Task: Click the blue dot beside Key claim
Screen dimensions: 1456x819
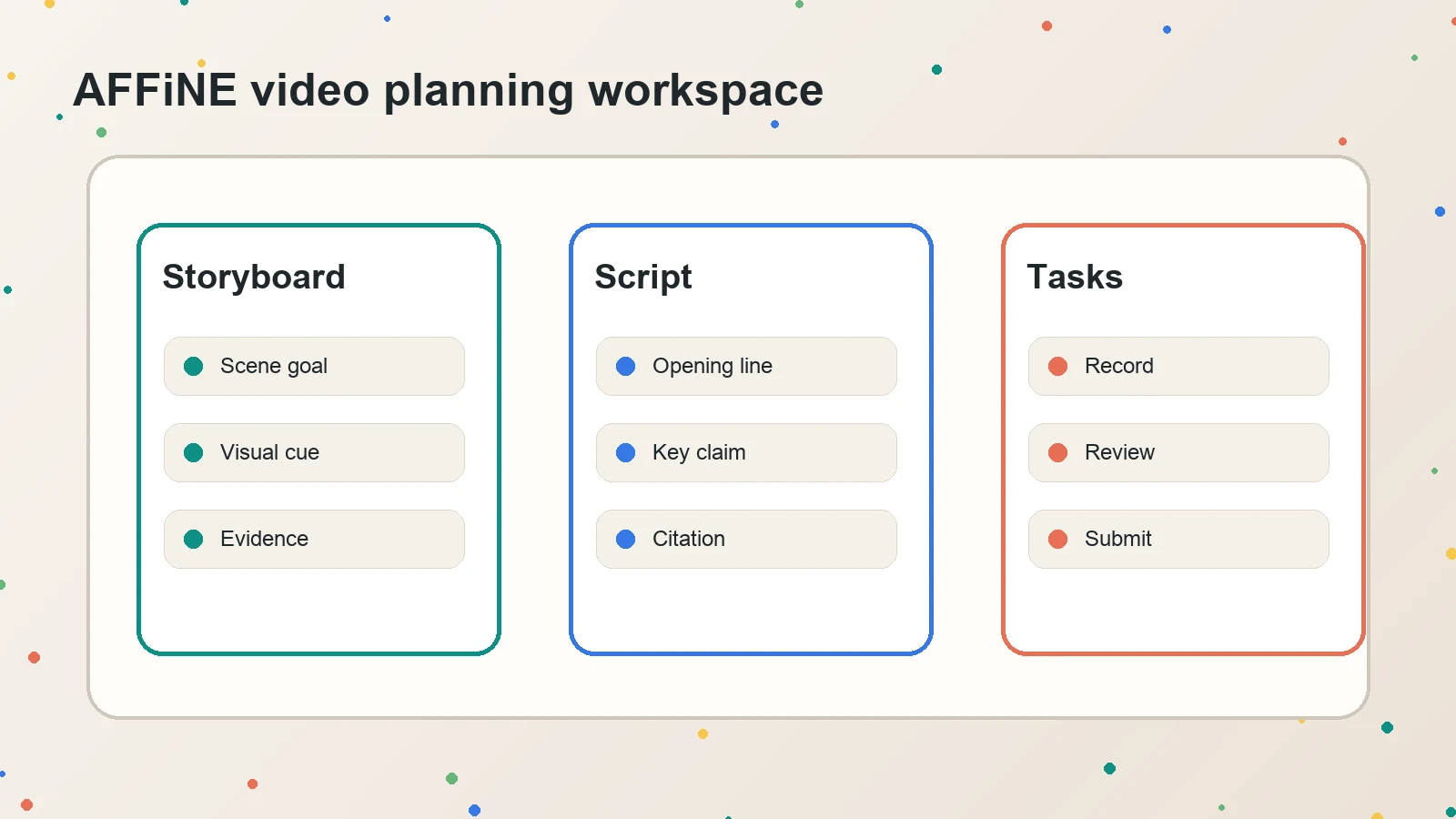Action: pos(625,452)
